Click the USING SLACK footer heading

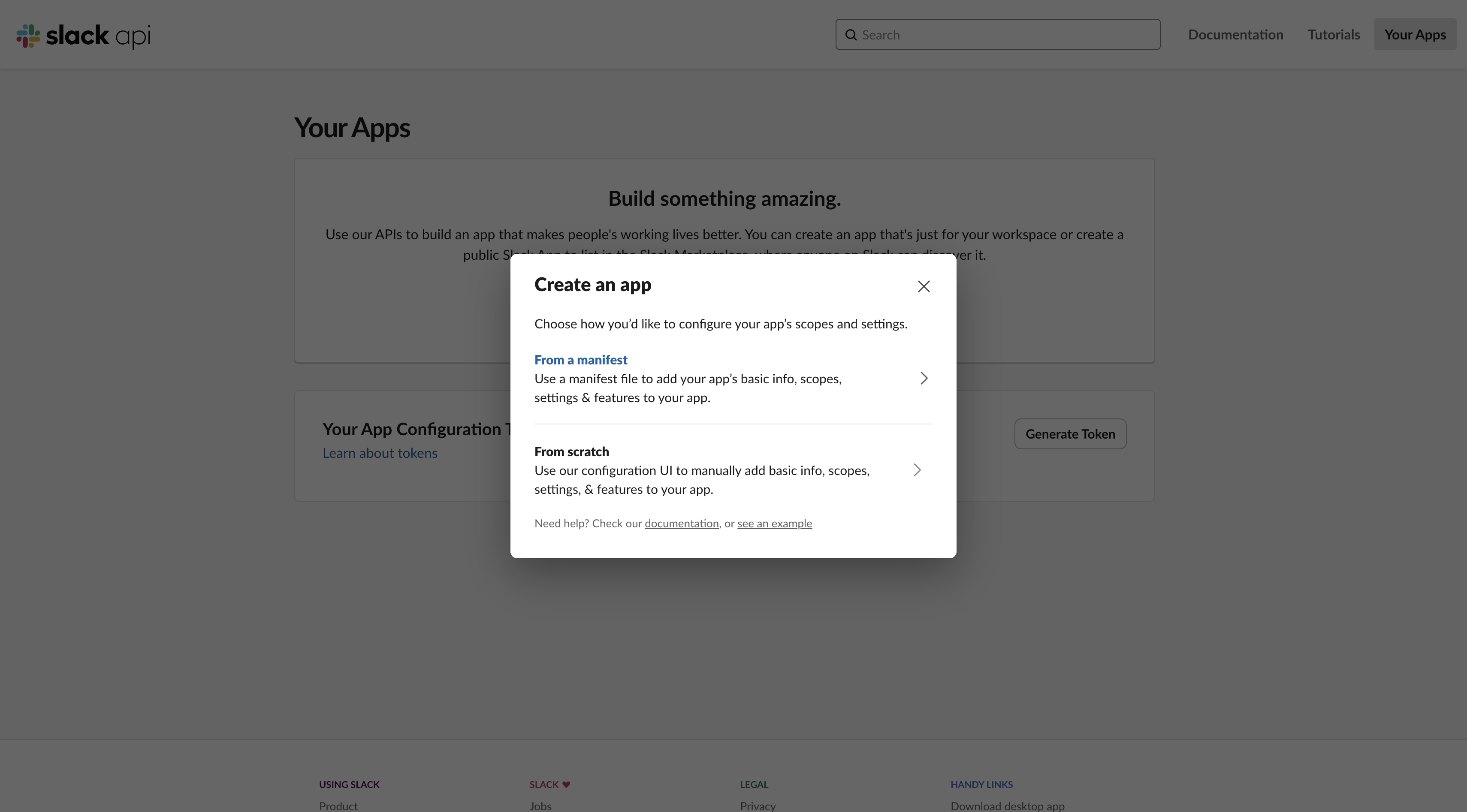pyautogui.click(x=349, y=785)
